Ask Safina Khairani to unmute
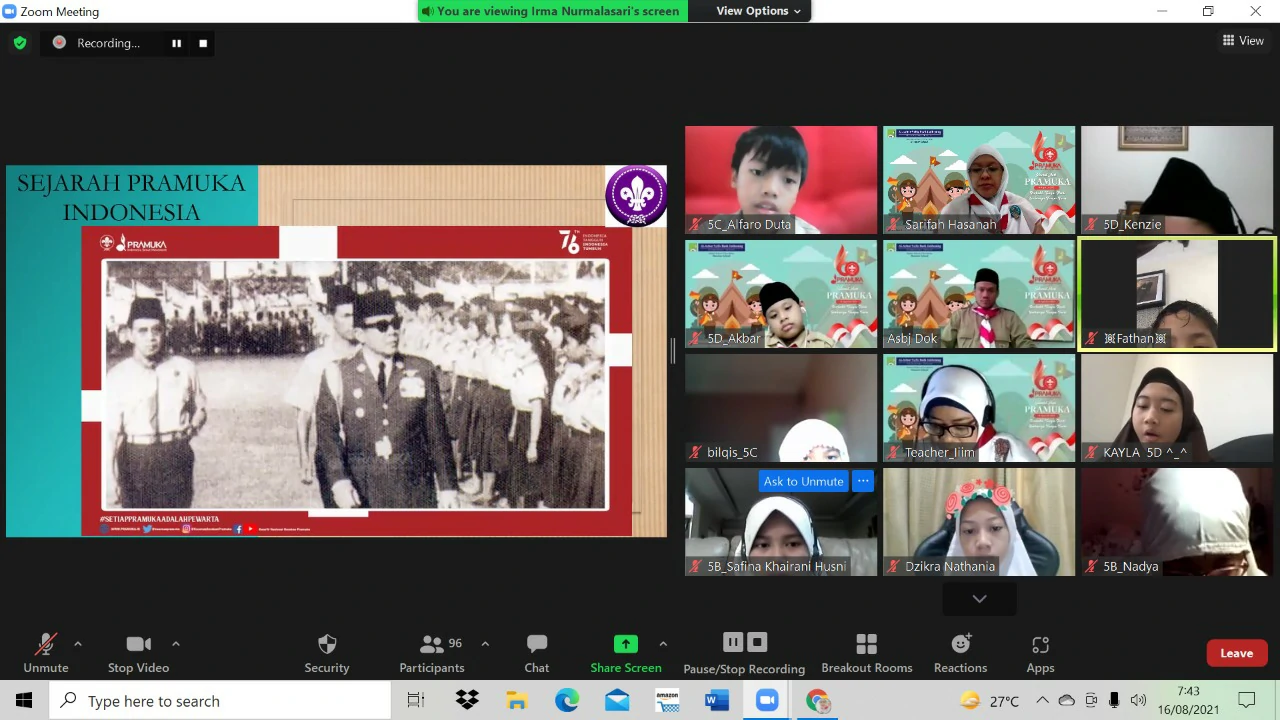Screen dimensions: 1280x720 point(803,481)
